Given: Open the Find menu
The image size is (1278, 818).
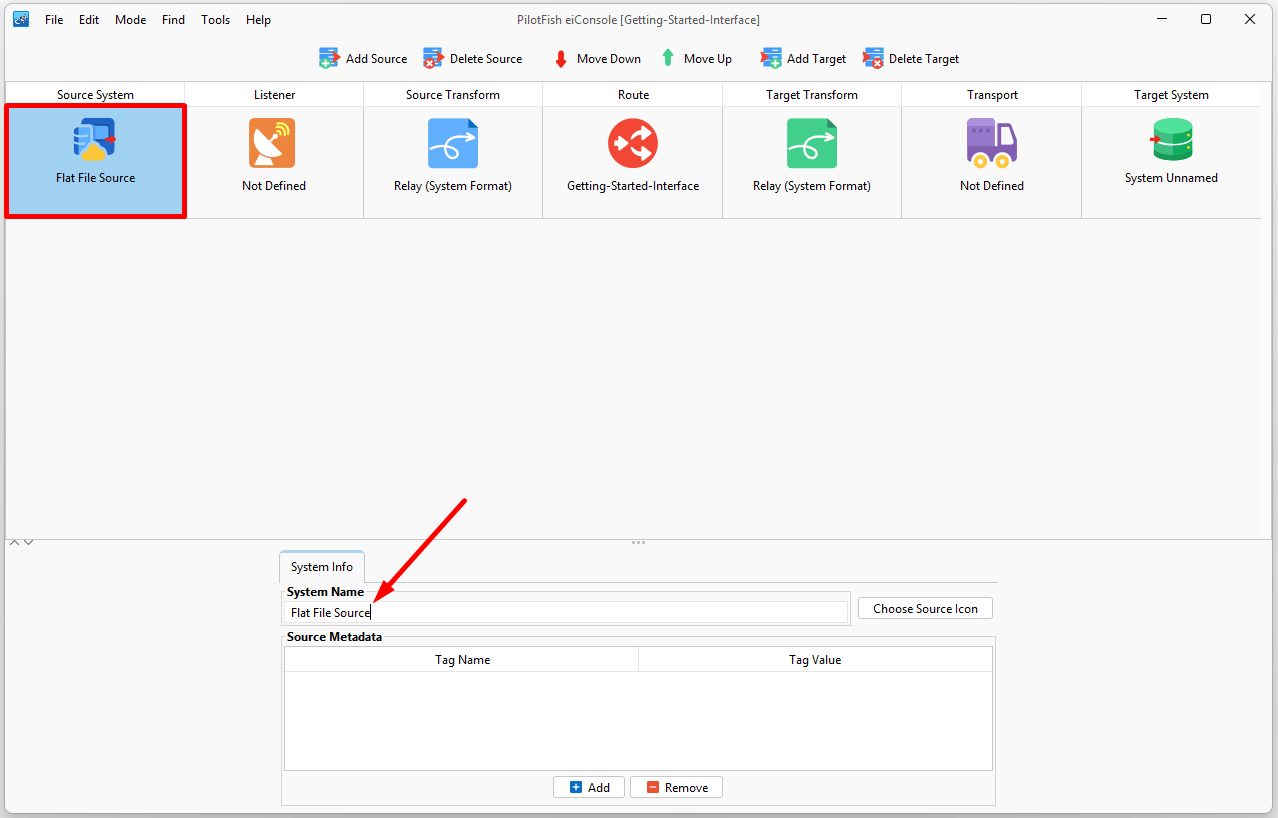Looking at the screenshot, I should coord(173,20).
